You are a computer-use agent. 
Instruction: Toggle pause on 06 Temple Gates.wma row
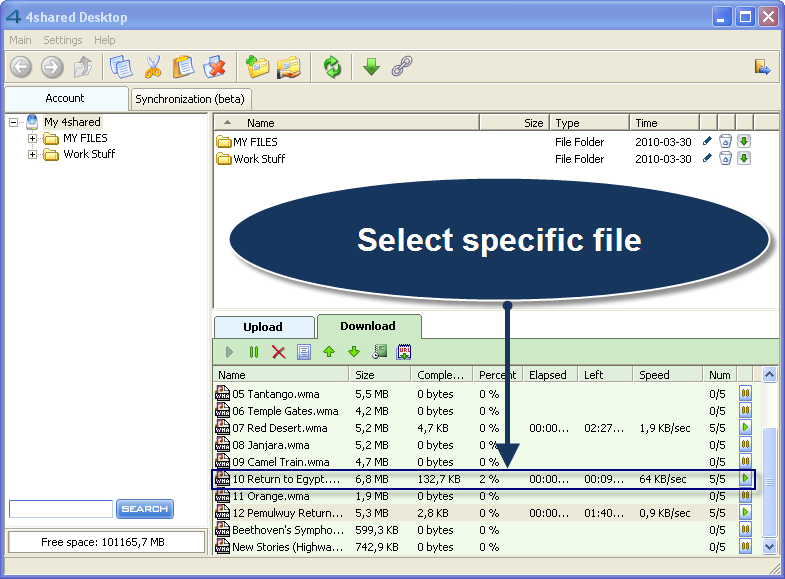pyautogui.click(x=745, y=410)
